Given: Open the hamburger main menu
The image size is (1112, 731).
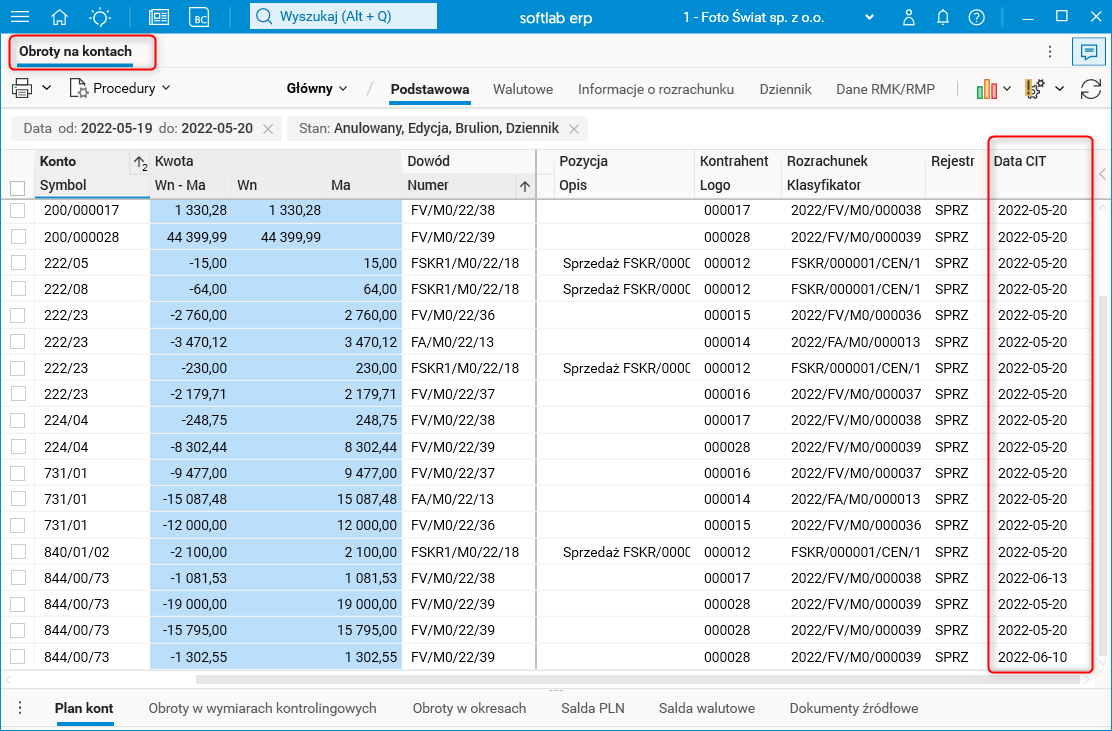Looking at the screenshot, I should (19, 17).
